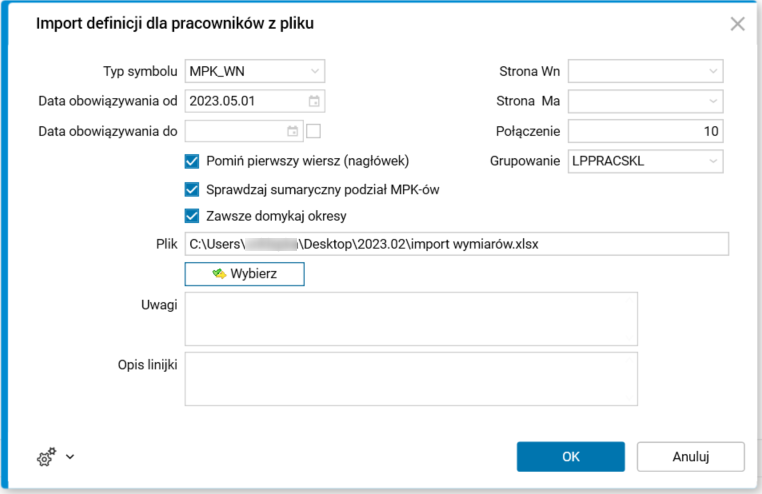Expand the arrow beside the gear icon
The width and height of the screenshot is (762, 494).
[x=70, y=457]
